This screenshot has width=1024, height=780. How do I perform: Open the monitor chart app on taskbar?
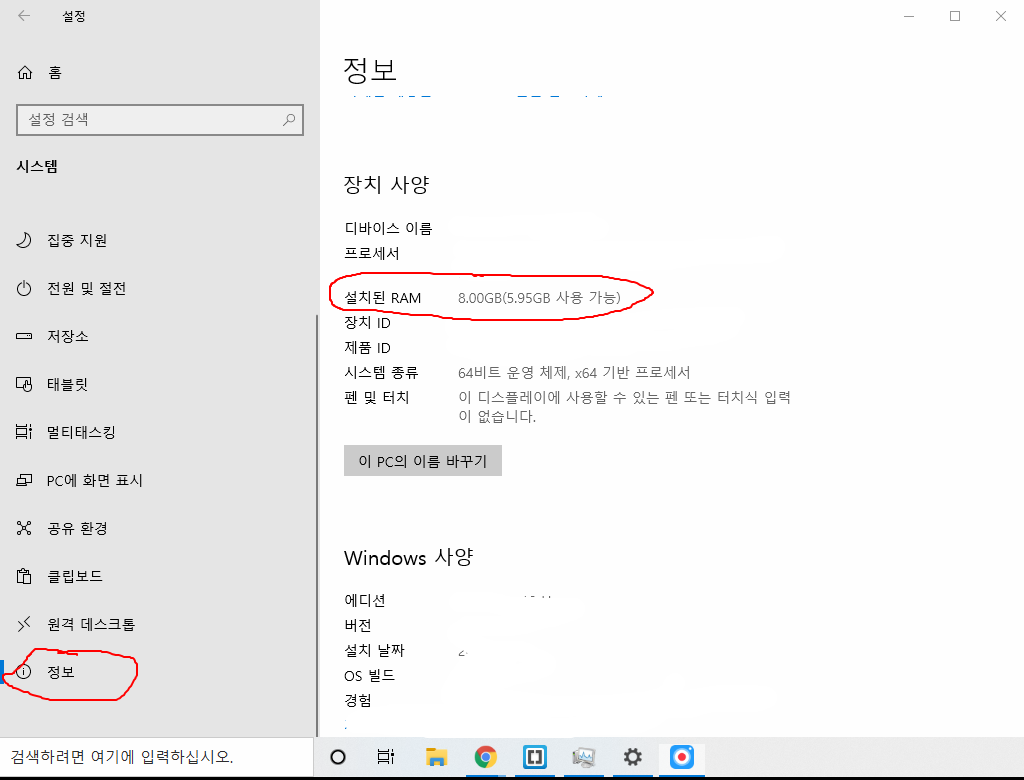(x=583, y=757)
